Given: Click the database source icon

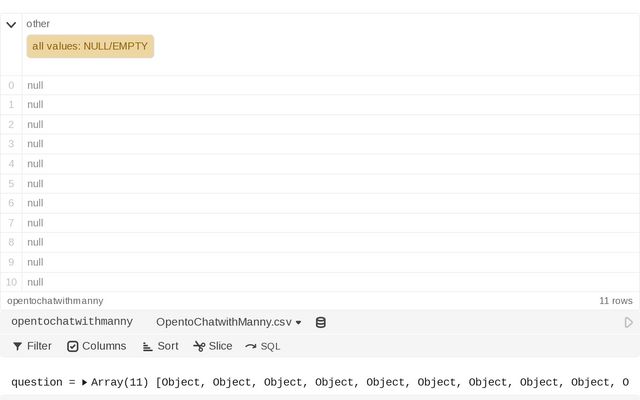Looking at the screenshot, I should [x=321, y=323].
